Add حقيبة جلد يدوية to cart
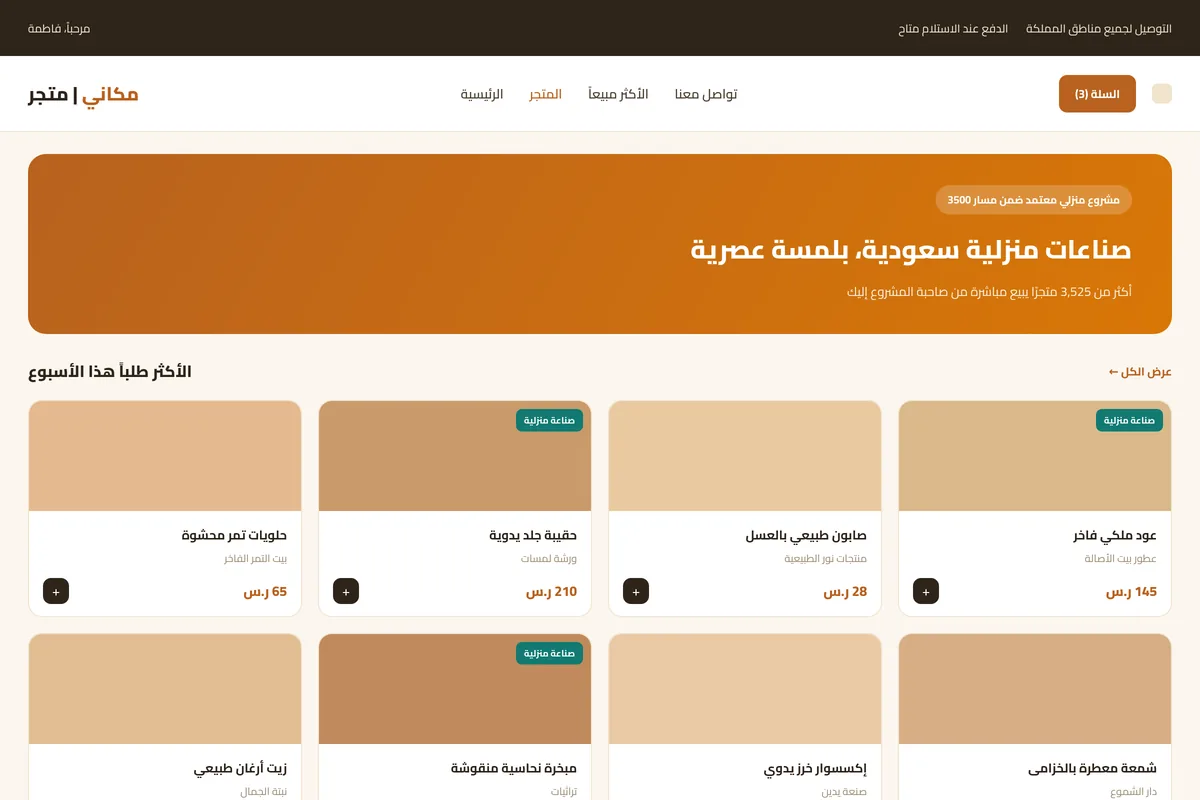 pyautogui.click(x=346, y=591)
